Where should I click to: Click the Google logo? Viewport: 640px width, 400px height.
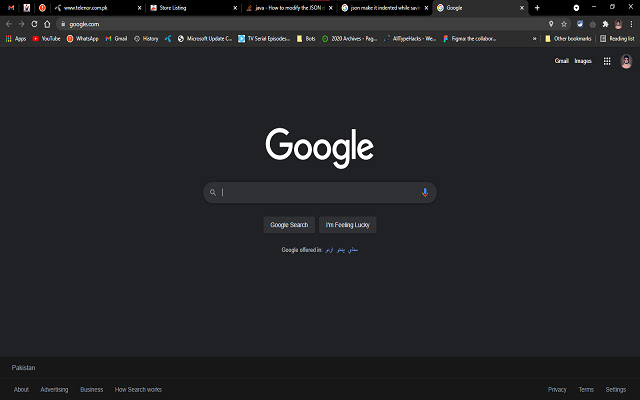pos(320,148)
